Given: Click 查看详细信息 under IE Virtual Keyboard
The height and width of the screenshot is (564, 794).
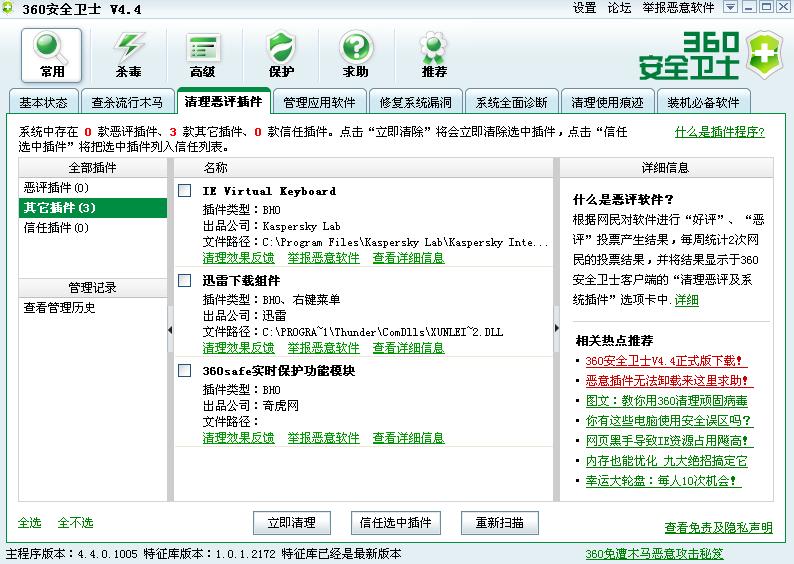Looking at the screenshot, I should click(409, 258).
